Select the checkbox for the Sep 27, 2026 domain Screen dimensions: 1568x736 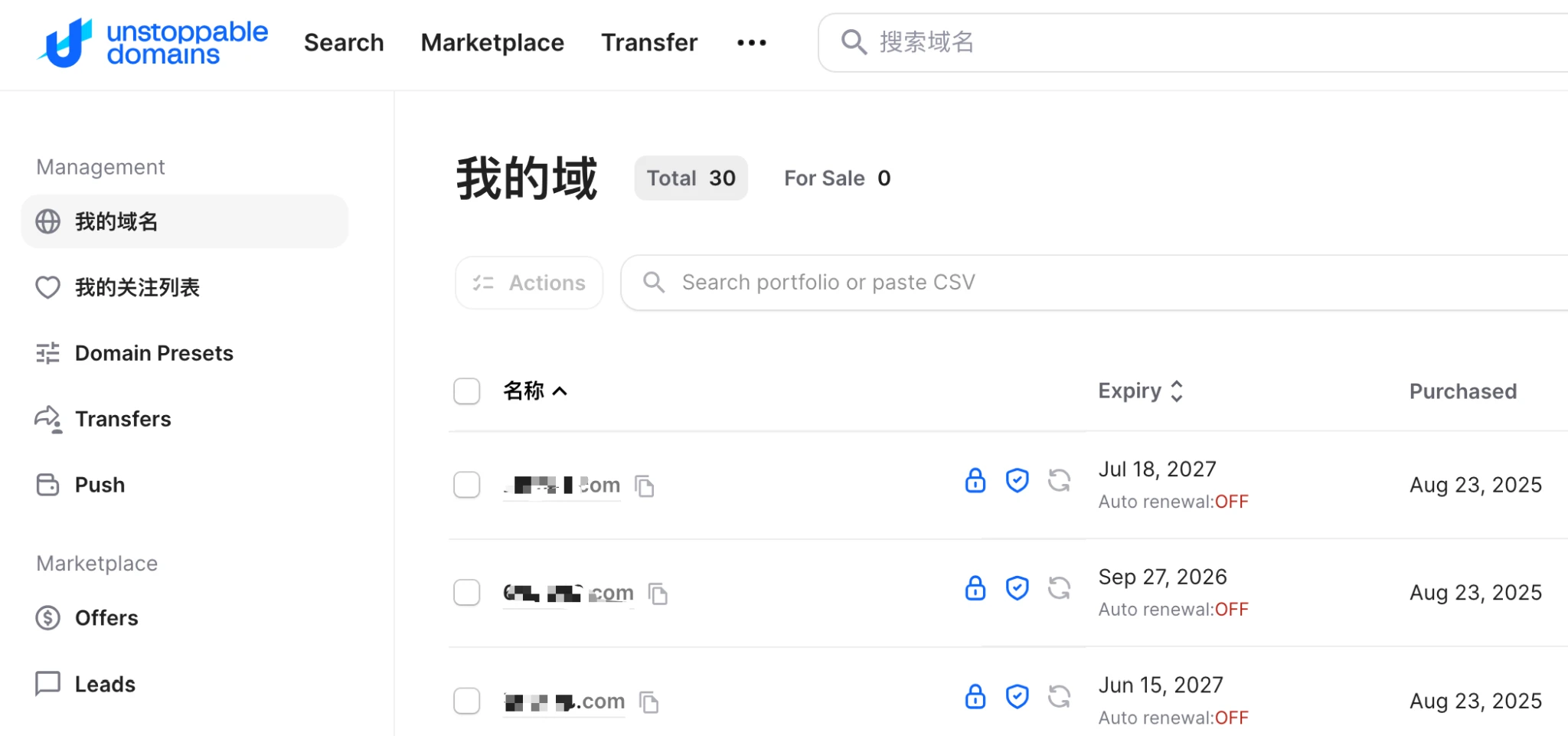click(466, 593)
